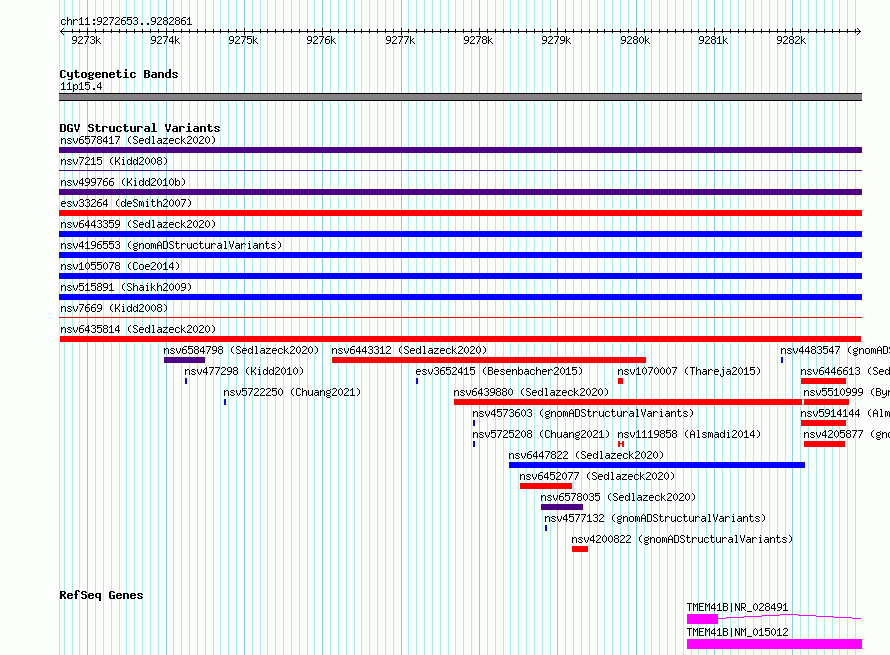This screenshot has width=890, height=655.
Task: Select the red bar of esv33264
Action: [460, 213]
